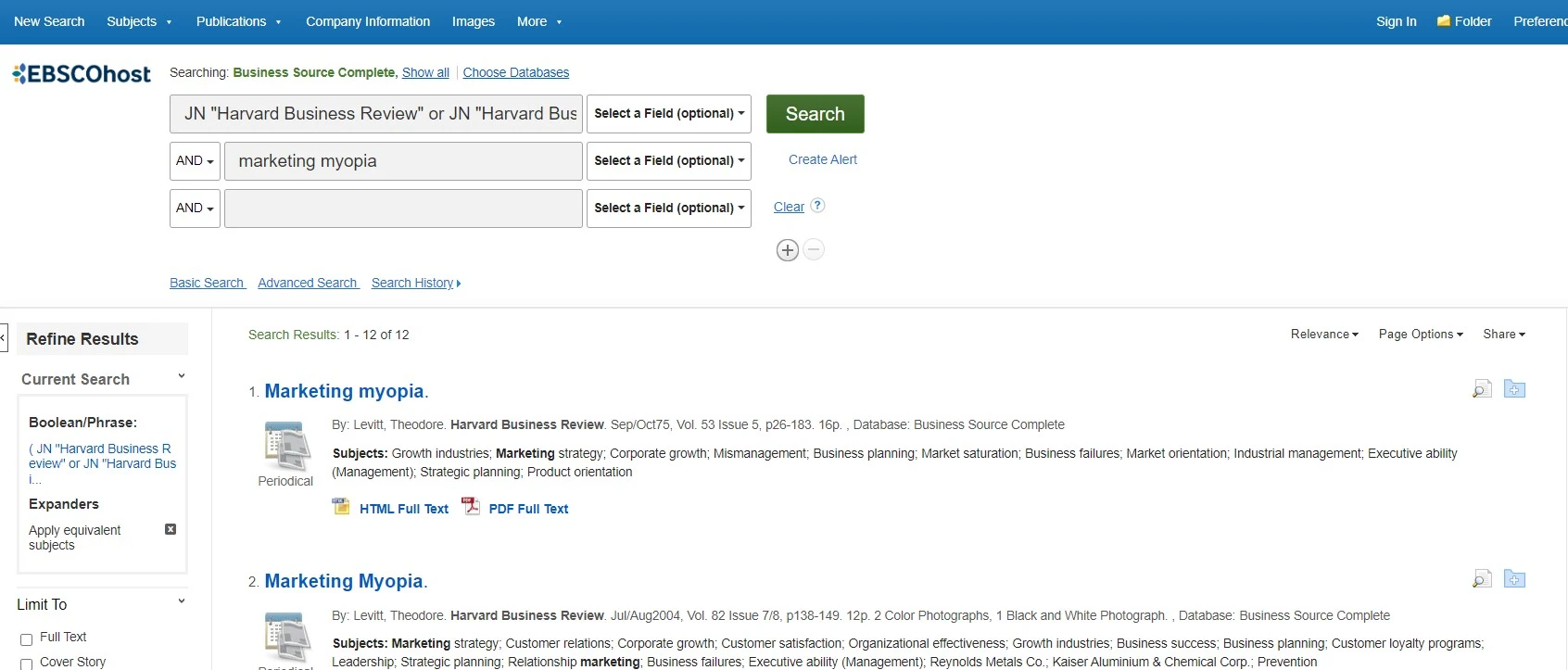Image resolution: width=1568 pixels, height=670 pixels.
Task: Click Preferences in the header
Action: 1540,21
